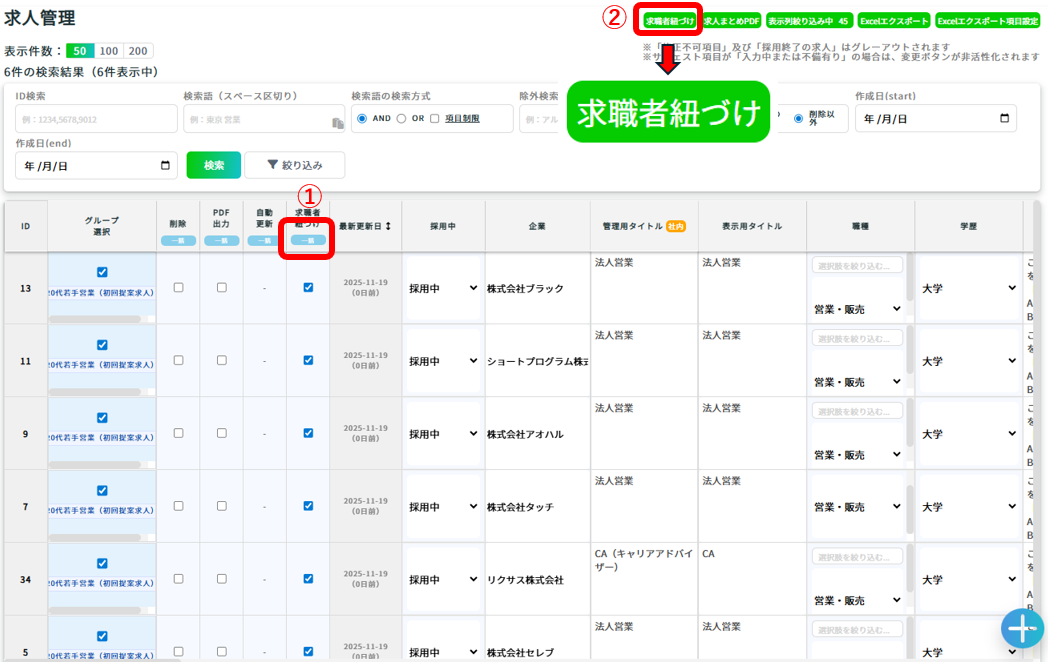This screenshot has width=1048, height=668.
Task: Click the 絞り込み funnel filter button
Action: 294,165
